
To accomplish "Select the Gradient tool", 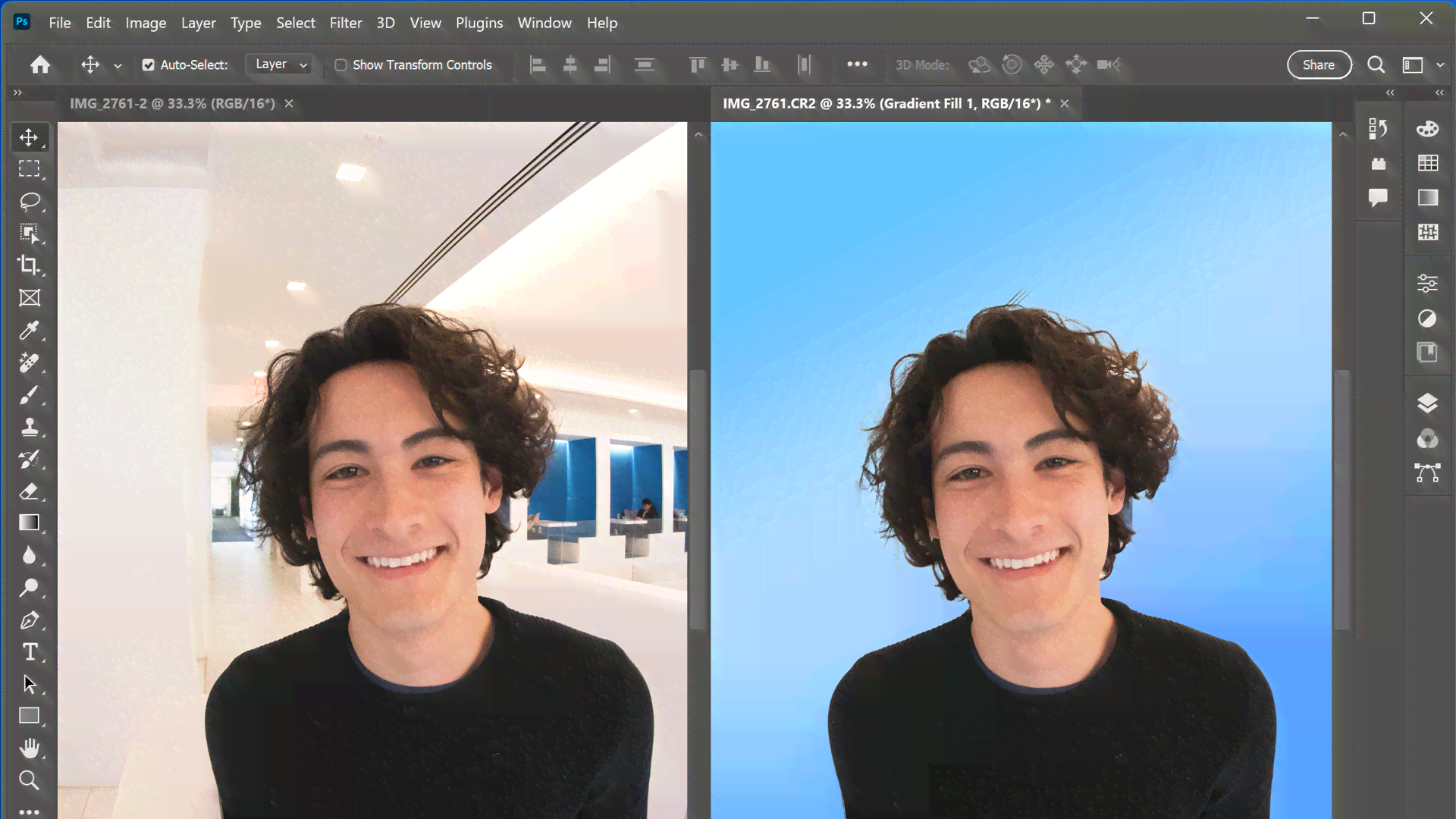I will click(29, 522).
